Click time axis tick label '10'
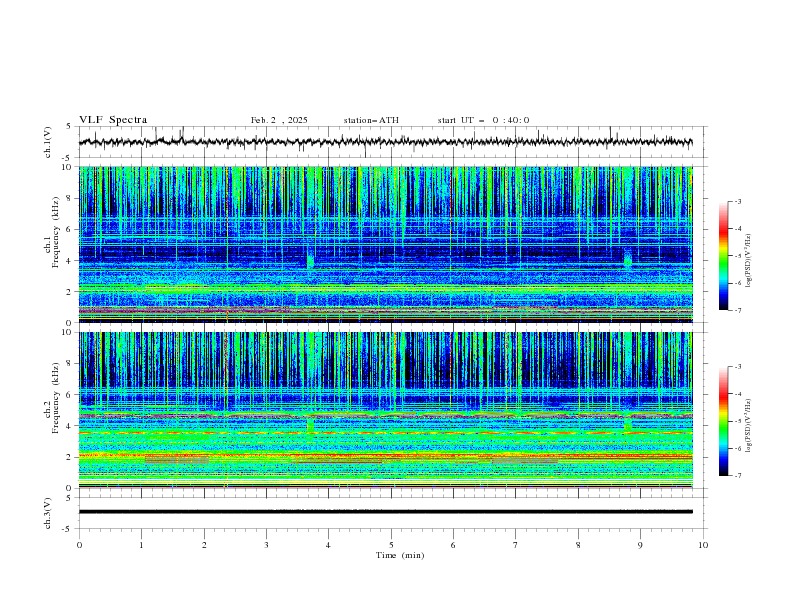The height and width of the screenshot is (612, 792). (x=703, y=545)
